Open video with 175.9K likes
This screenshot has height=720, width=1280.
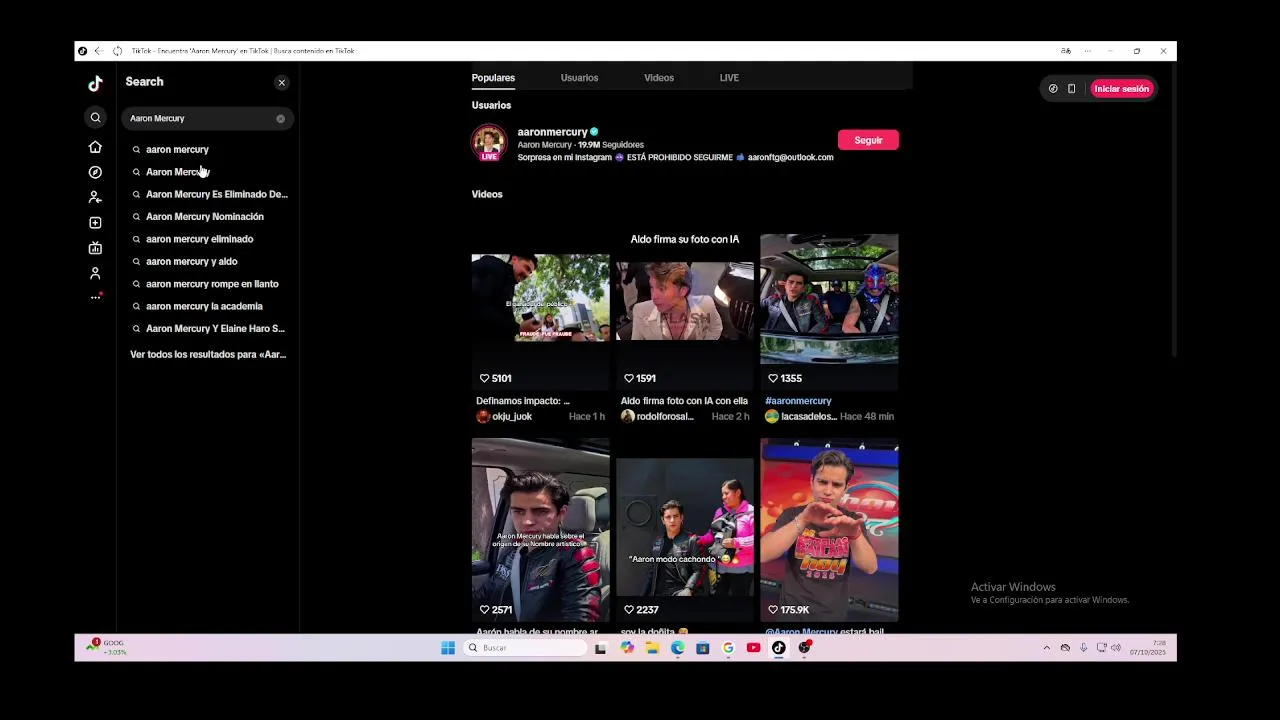pyautogui.click(x=829, y=530)
